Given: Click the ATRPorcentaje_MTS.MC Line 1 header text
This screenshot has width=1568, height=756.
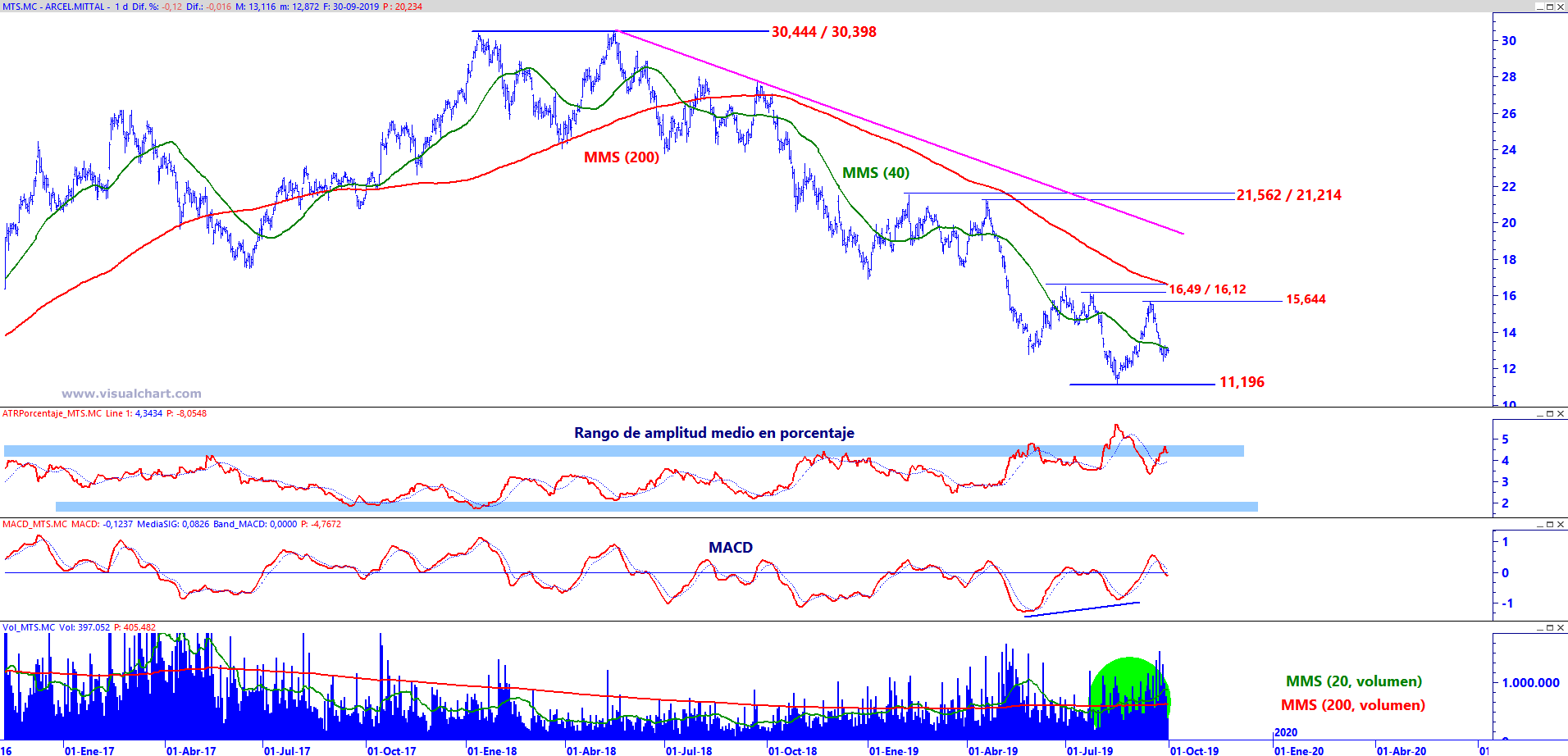Looking at the screenshot, I should (x=104, y=413).
